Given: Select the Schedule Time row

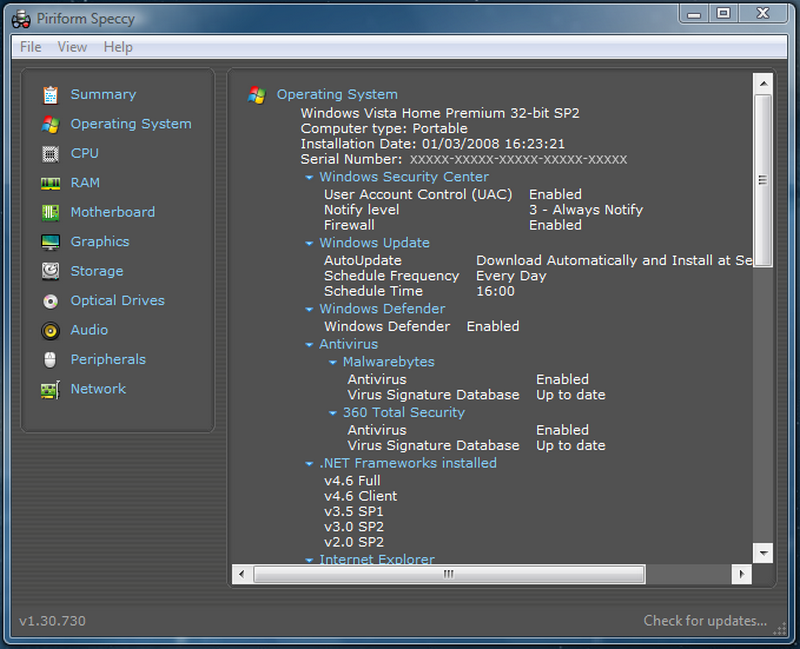Looking at the screenshot, I should coord(419,291).
